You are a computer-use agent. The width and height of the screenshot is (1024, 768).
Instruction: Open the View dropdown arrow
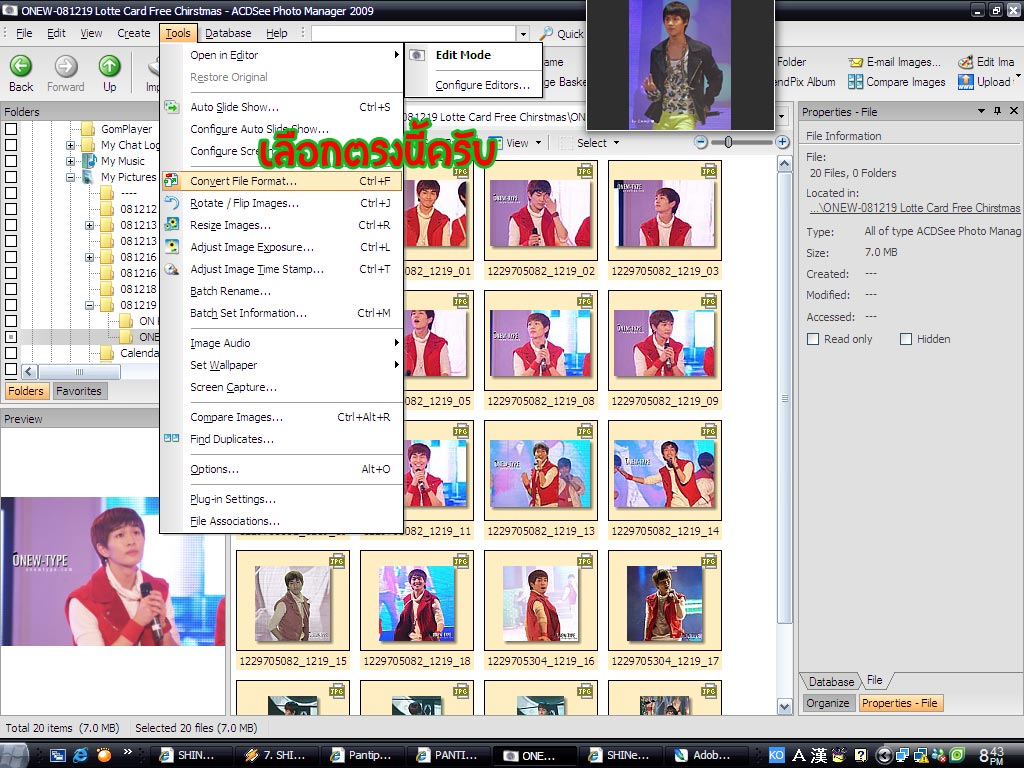[539, 142]
